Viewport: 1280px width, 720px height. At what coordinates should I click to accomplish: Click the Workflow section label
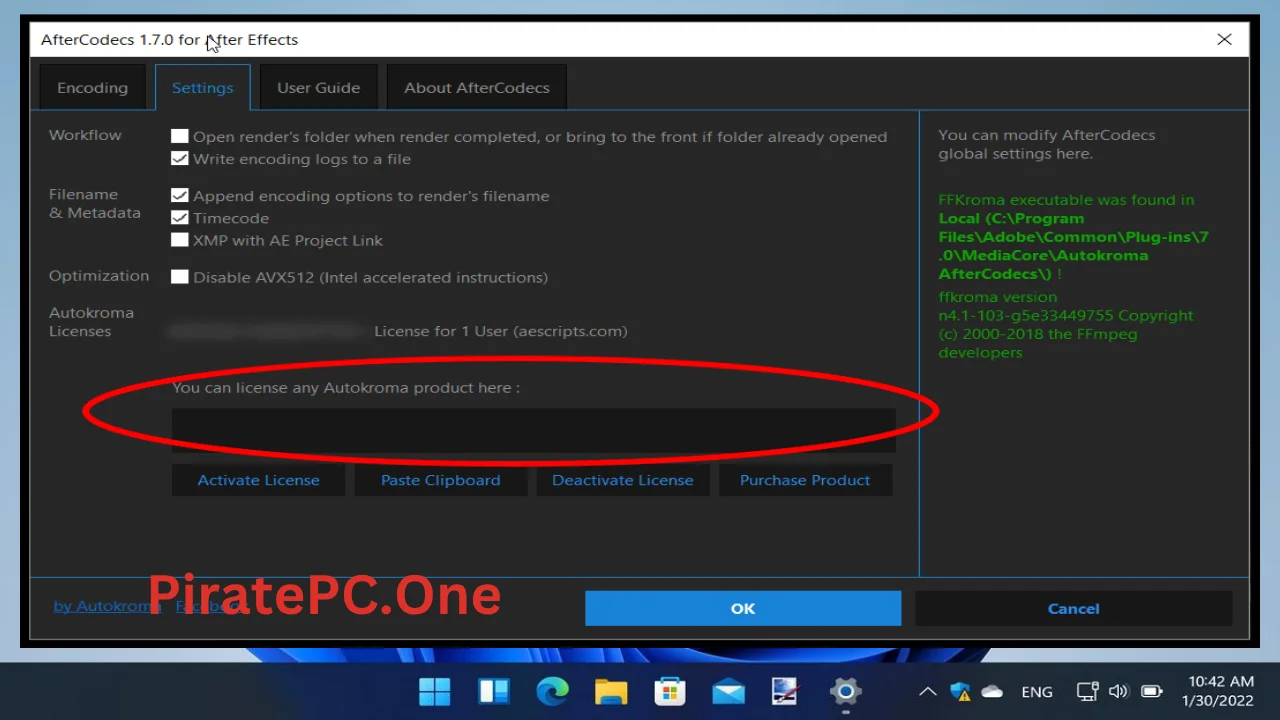[85, 135]
